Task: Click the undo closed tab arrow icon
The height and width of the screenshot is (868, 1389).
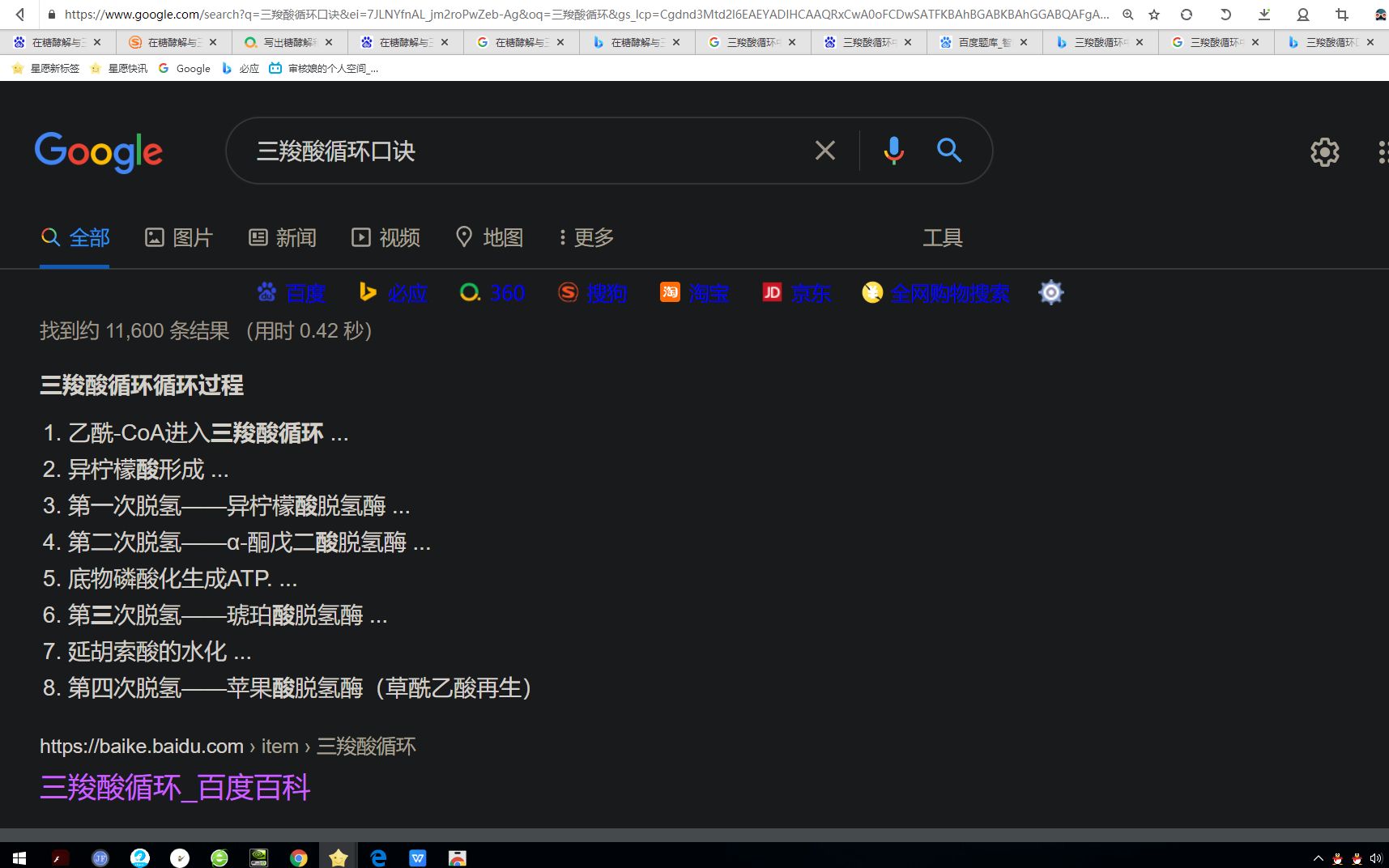Action: [x=1225, y=15]
